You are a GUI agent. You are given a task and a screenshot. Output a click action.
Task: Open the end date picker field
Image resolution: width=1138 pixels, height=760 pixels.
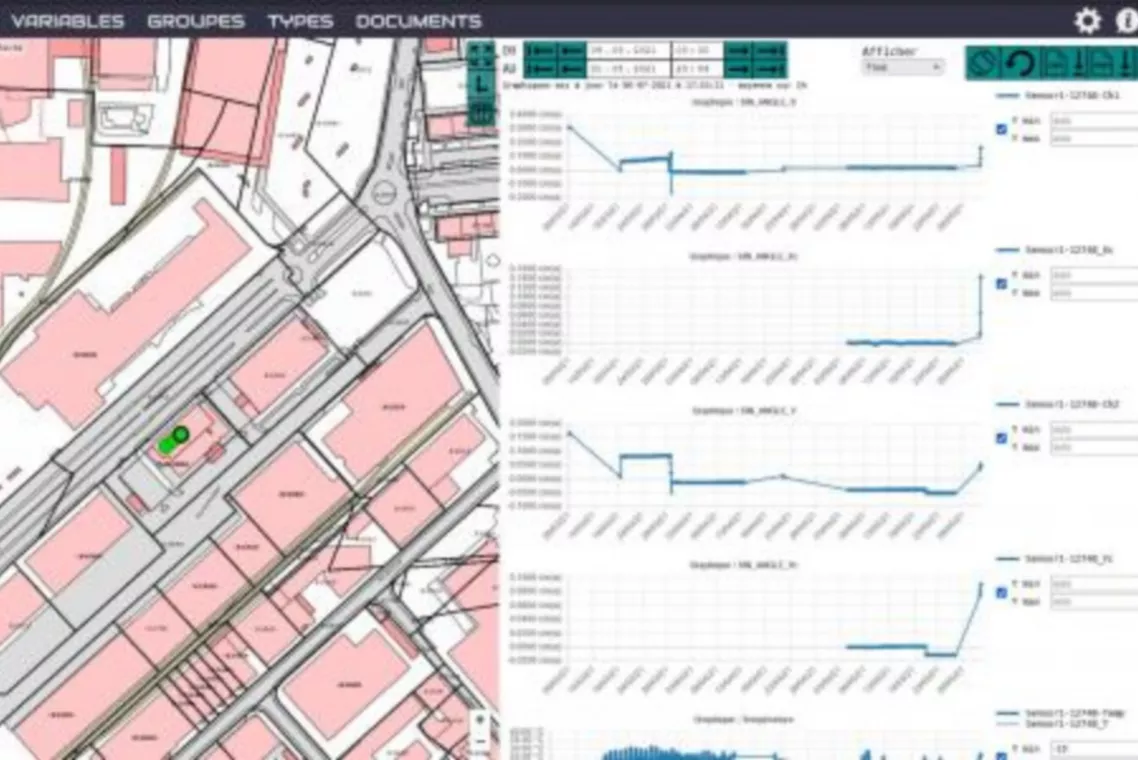[628, 69]
